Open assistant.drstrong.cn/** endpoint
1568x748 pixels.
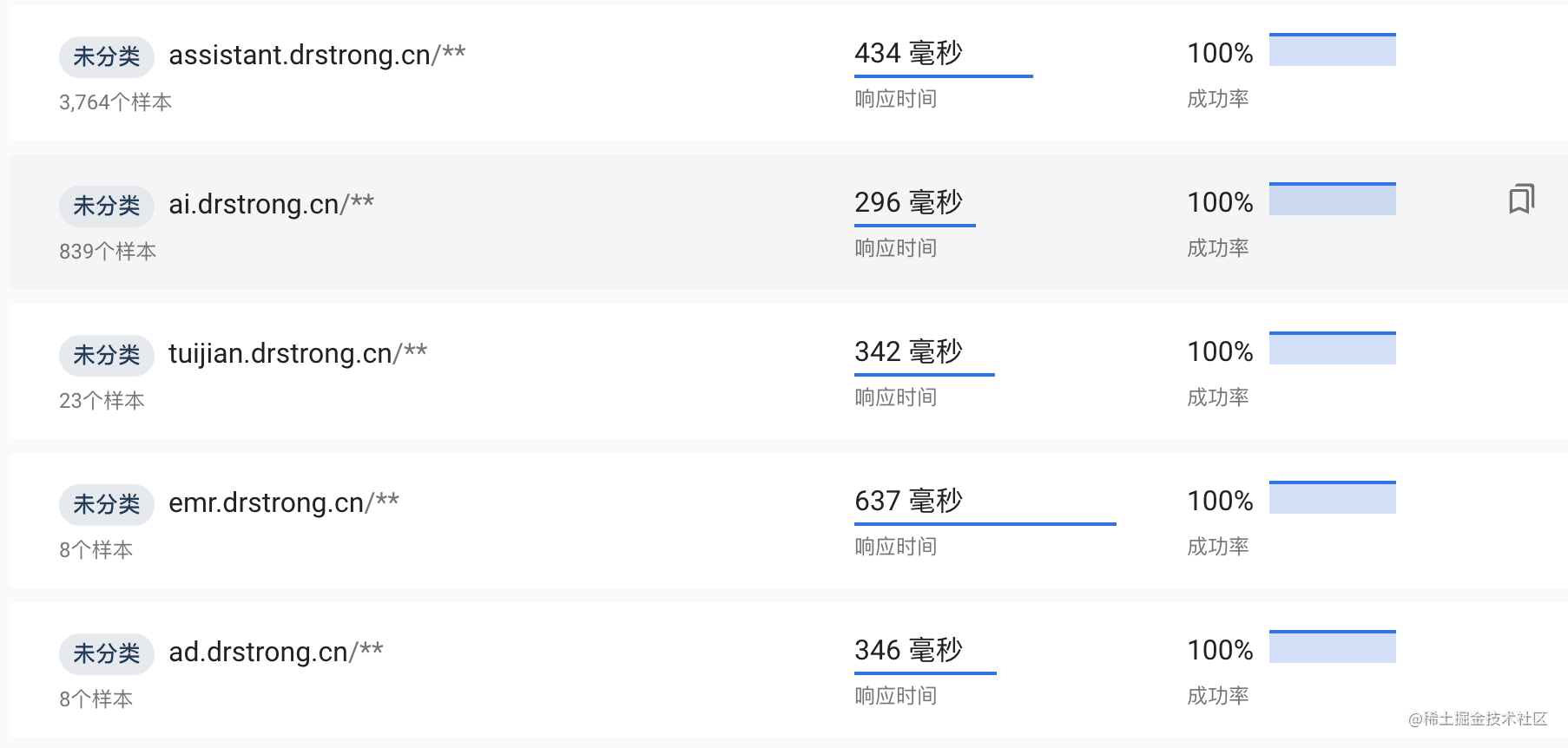point(317,55)
